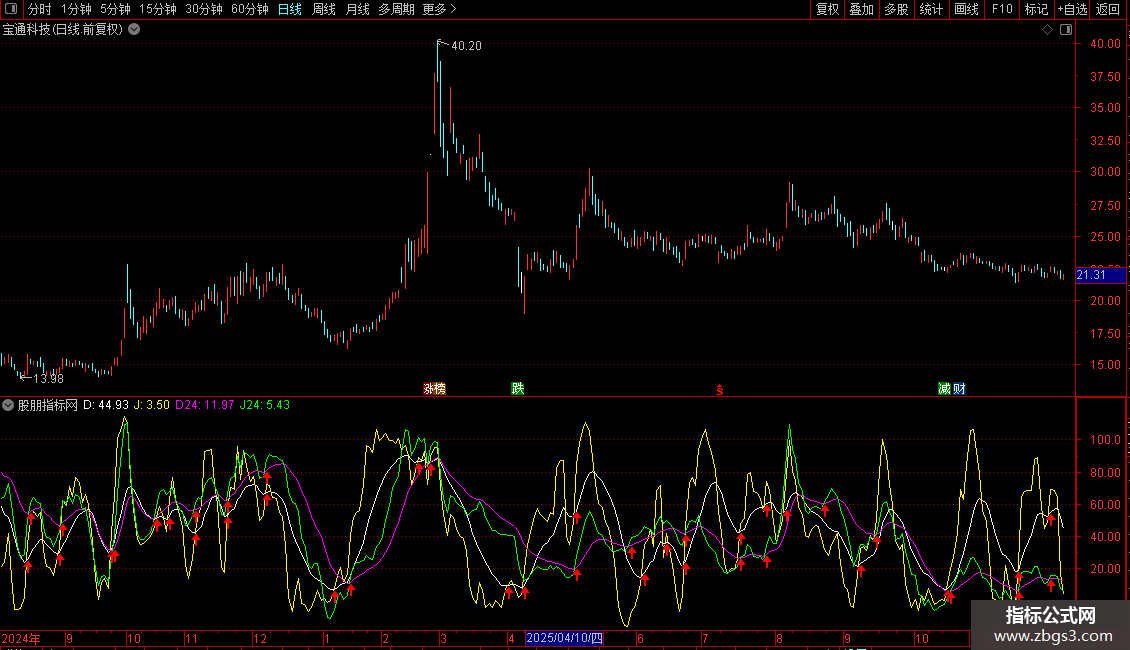This screenshot has width=1130, height=650.
Task: Click the diamond icon above price chart
Action: pos(1048,30)
